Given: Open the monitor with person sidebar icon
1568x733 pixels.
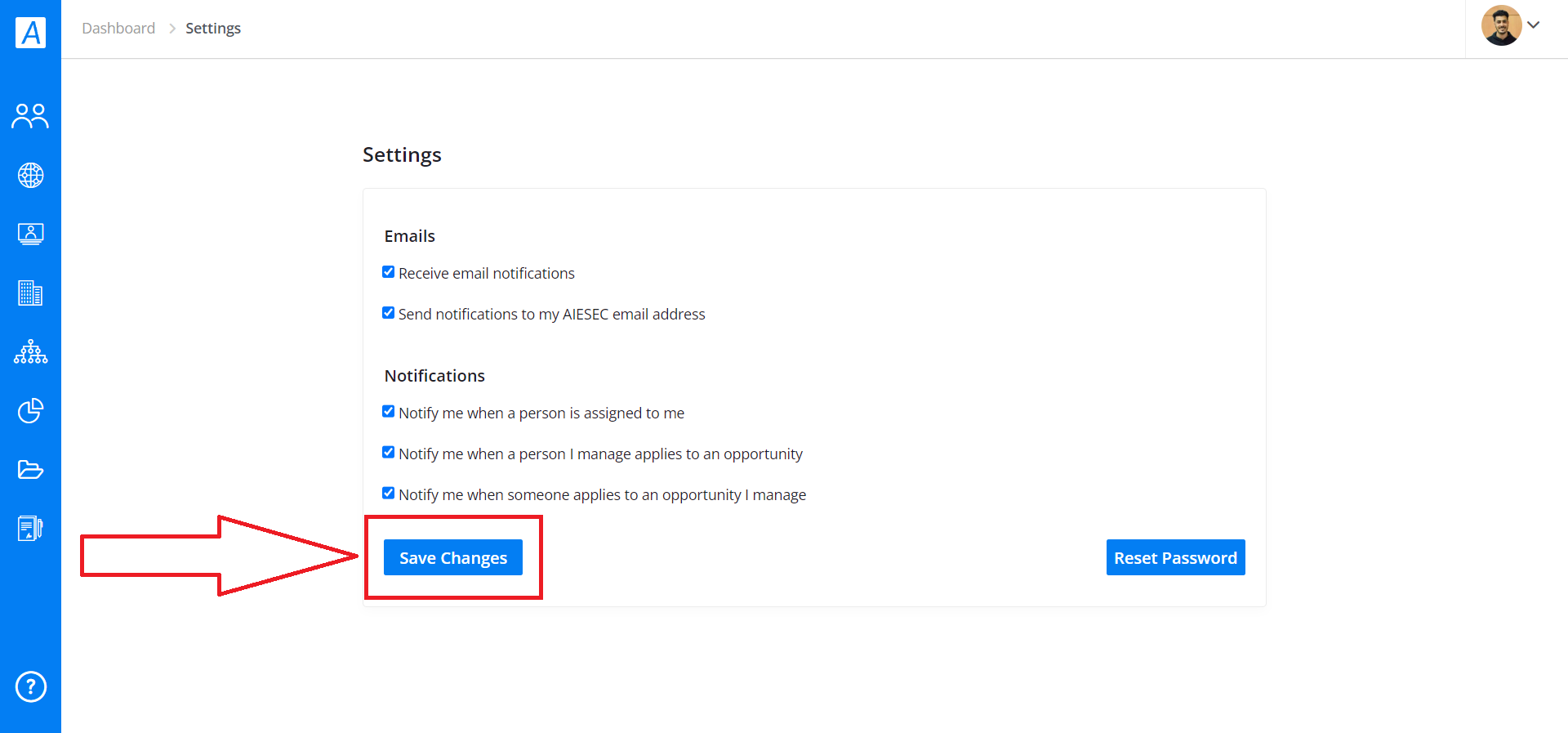Looking at the screenshot, I should (x=30, y=234).
